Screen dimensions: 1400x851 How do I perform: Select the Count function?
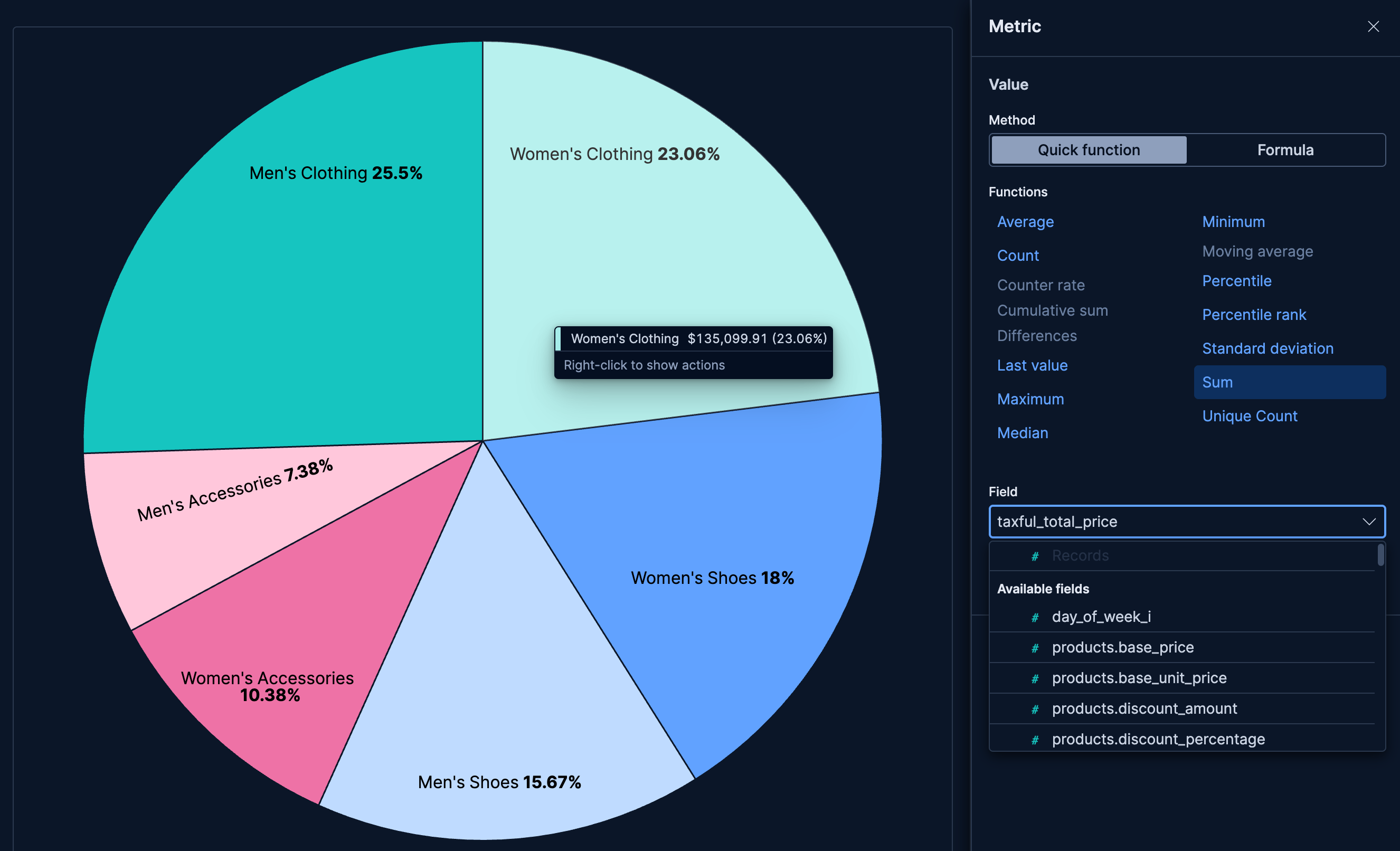pyautogui.click(x=1018, y=255)
